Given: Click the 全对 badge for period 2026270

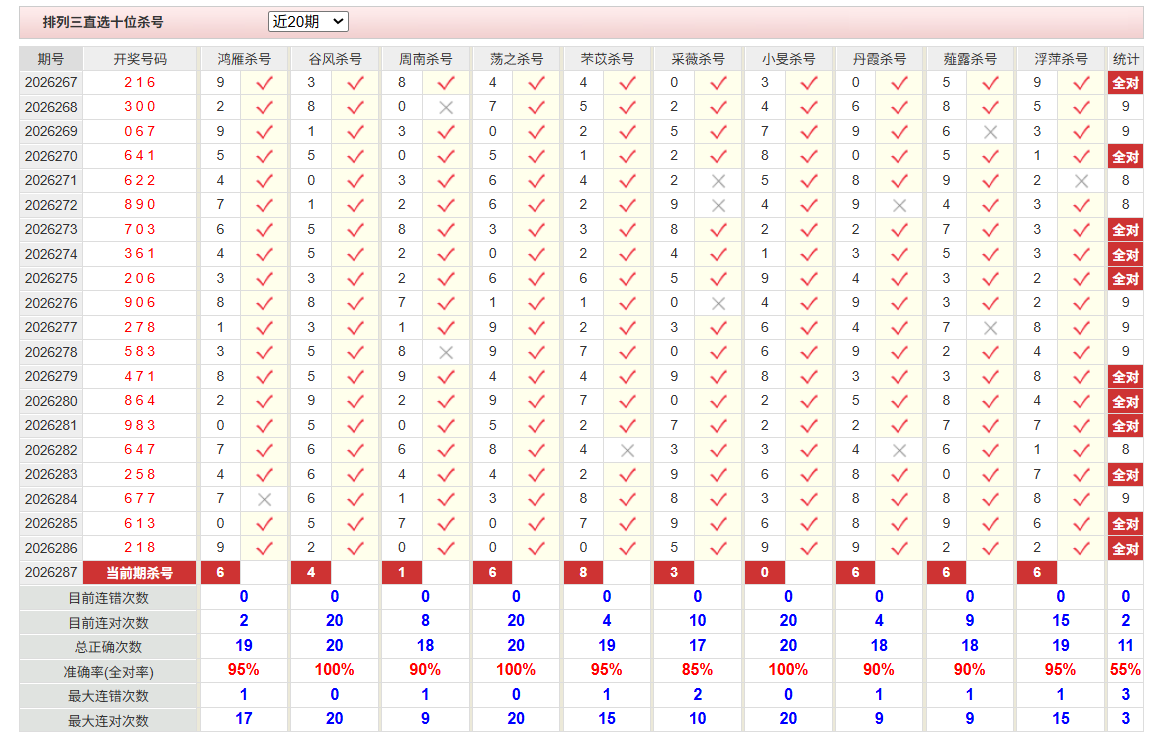Looking at the screenshot, I should 1125,156.
